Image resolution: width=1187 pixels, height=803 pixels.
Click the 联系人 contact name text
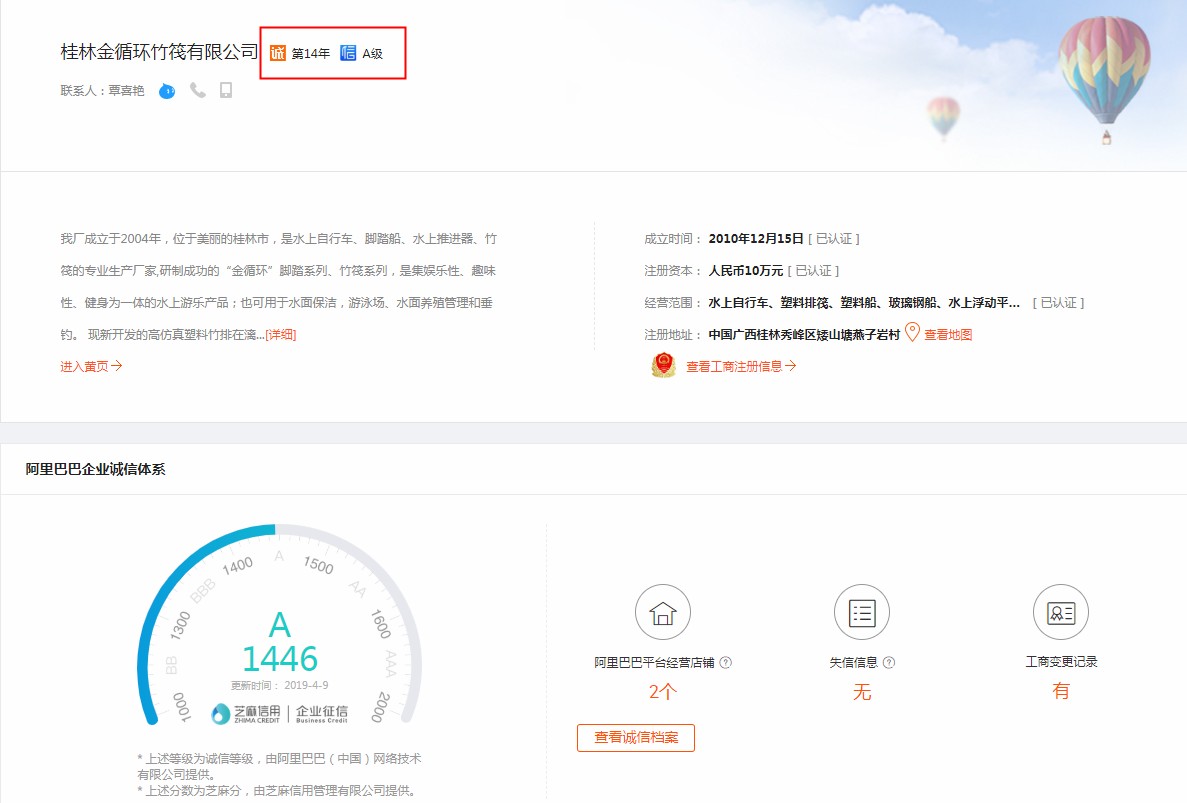102,91
